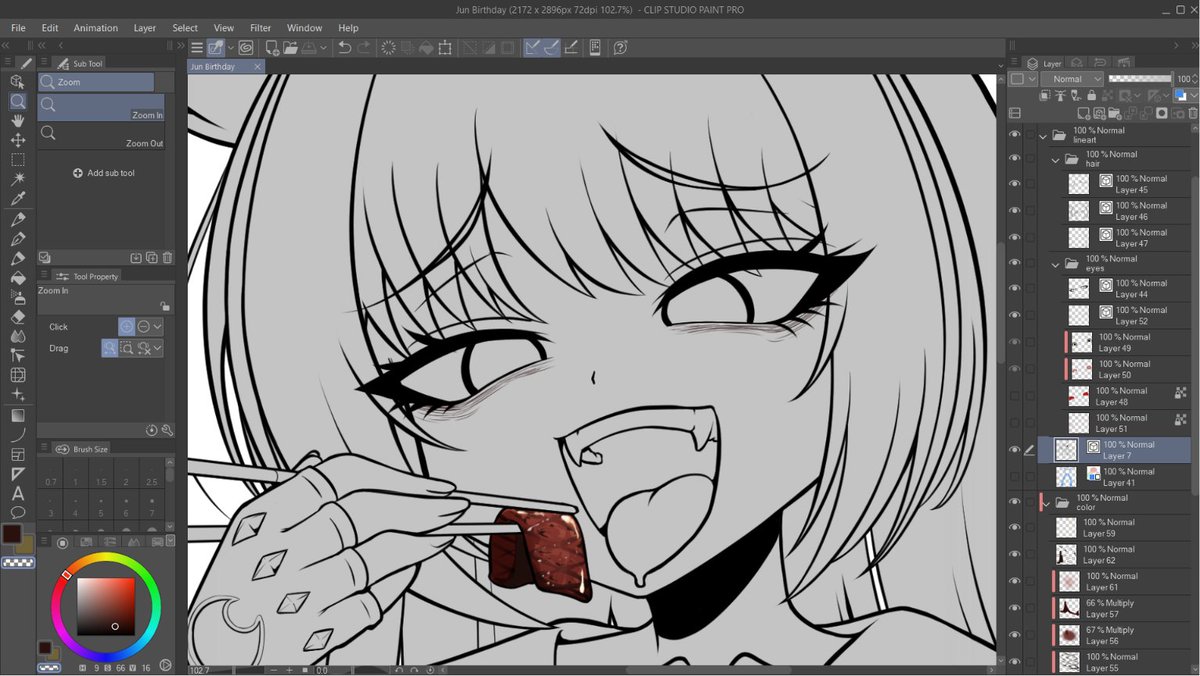Open the Layer menu
The width and height of the screenshot is (1200, 676).
tap(145, 28)
